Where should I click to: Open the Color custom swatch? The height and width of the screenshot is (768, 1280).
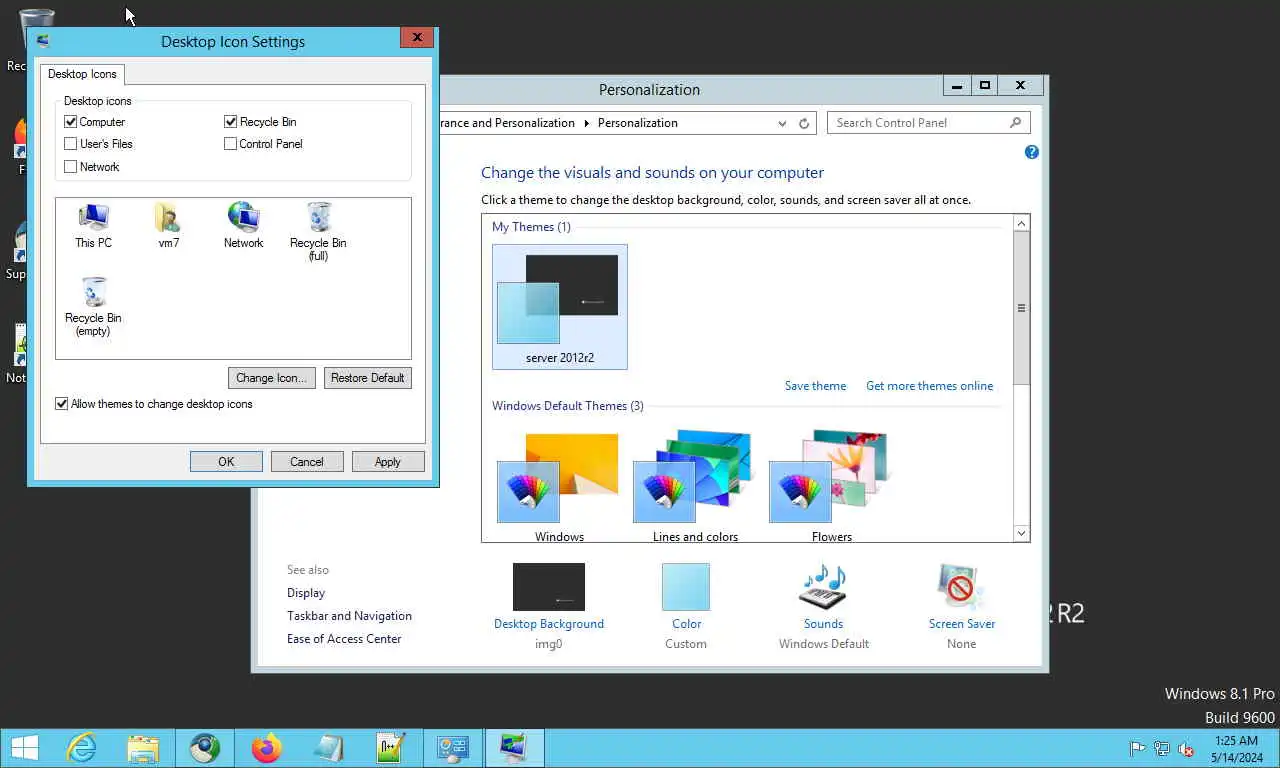[x=686, y=586]
